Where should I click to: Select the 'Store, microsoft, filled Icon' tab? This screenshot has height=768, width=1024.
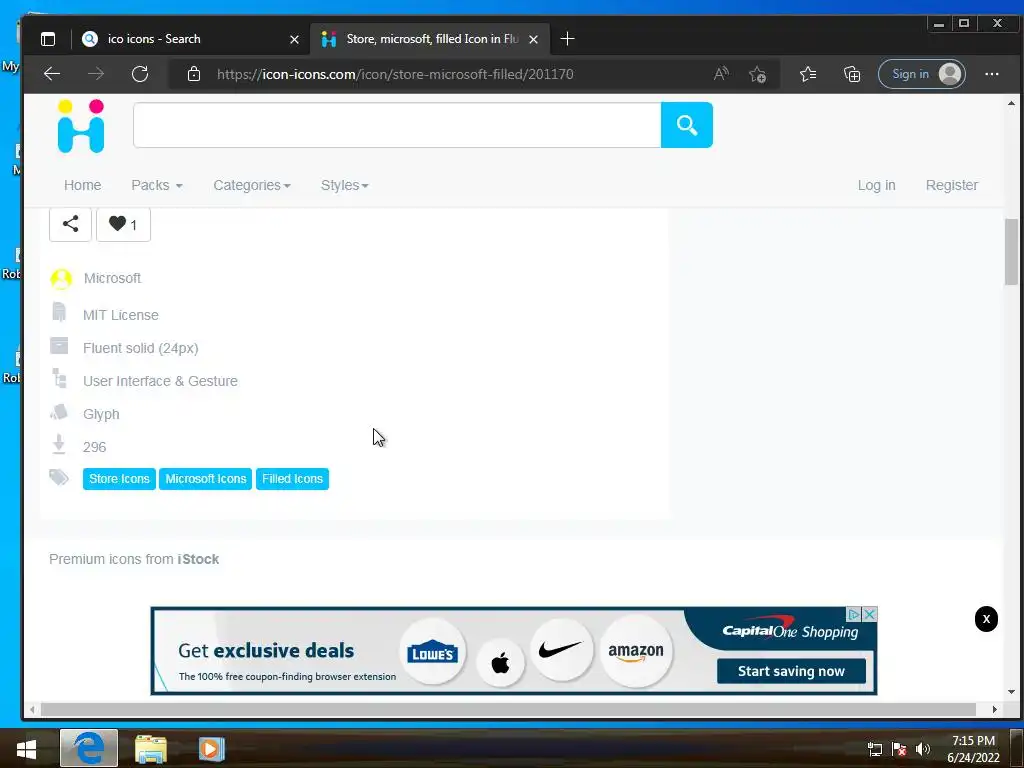(x=430, y=39)
